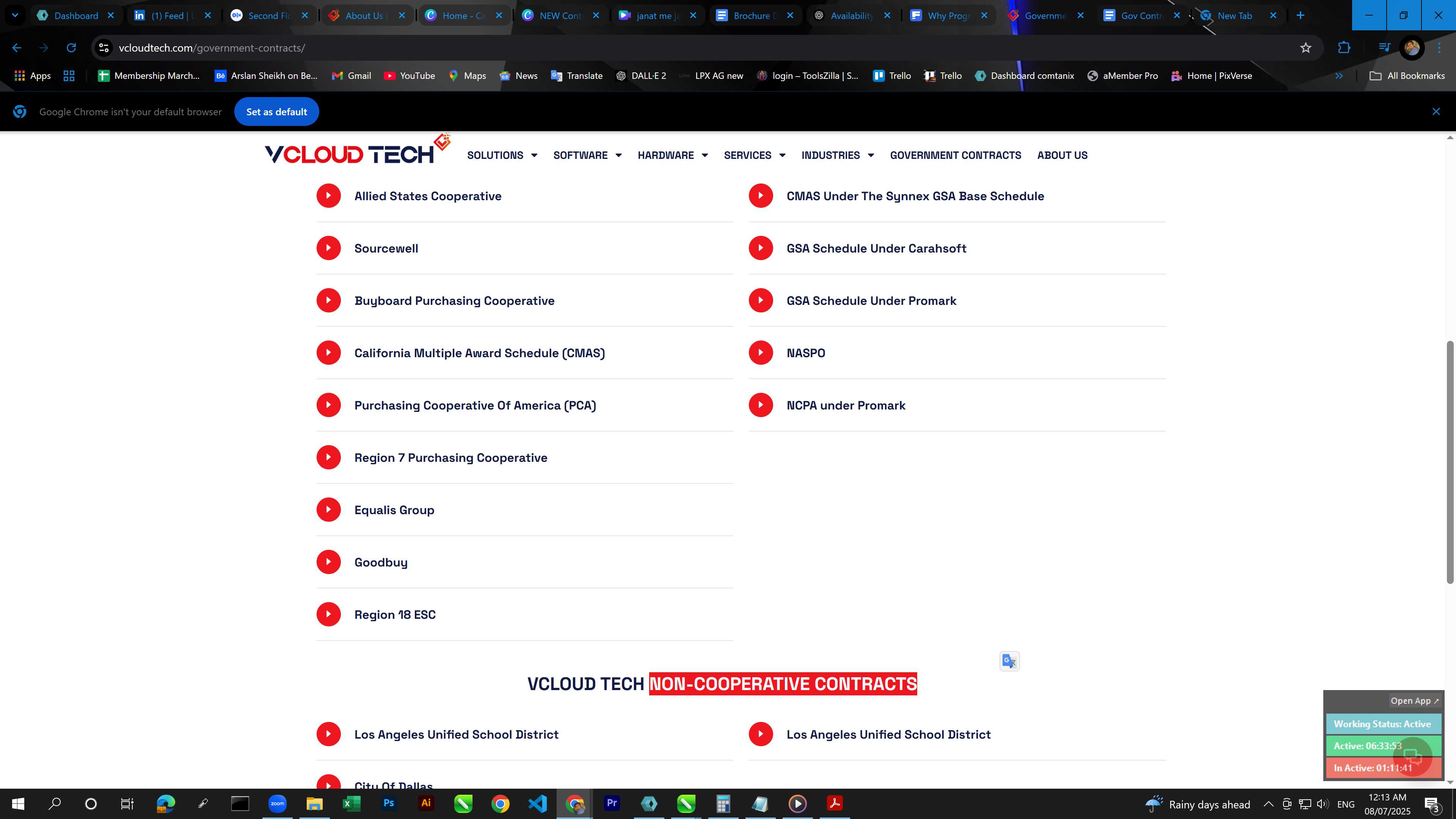Open the Gmail bookmark
This screenshot has width=1456, height=819.
[x=351, y=76]
